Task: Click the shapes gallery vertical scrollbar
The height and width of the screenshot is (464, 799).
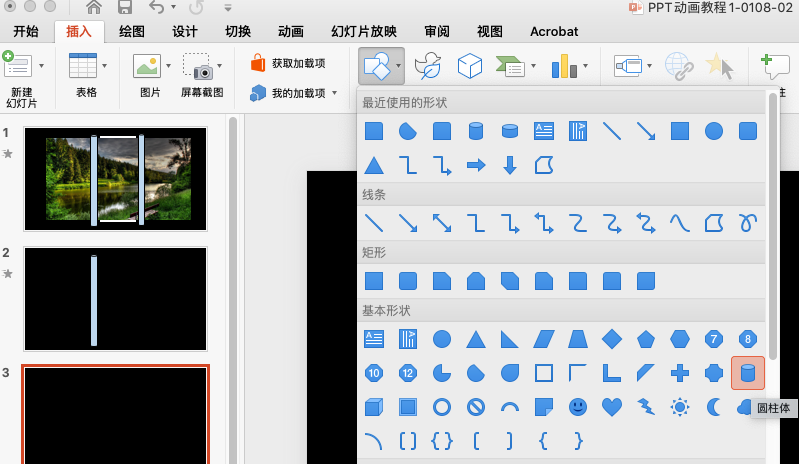Action: tap(773, 227)
